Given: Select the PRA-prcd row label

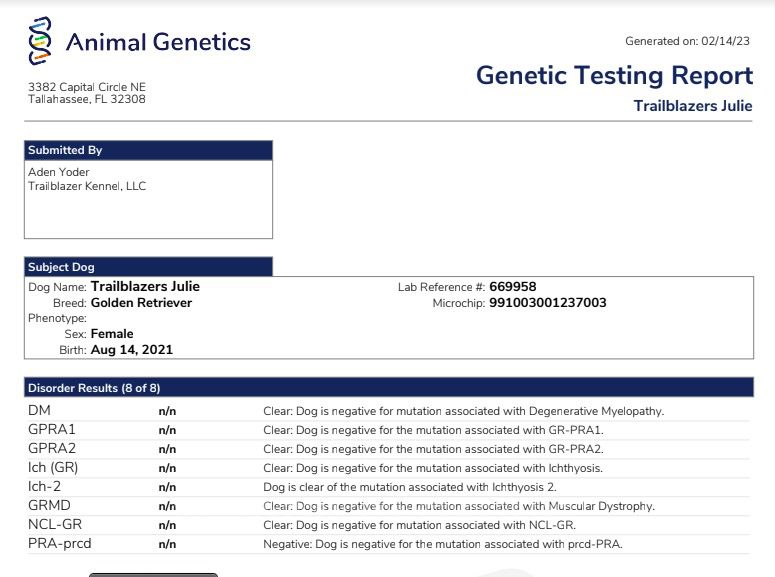Looking at the screenshot, I should [x=60, y=543].
